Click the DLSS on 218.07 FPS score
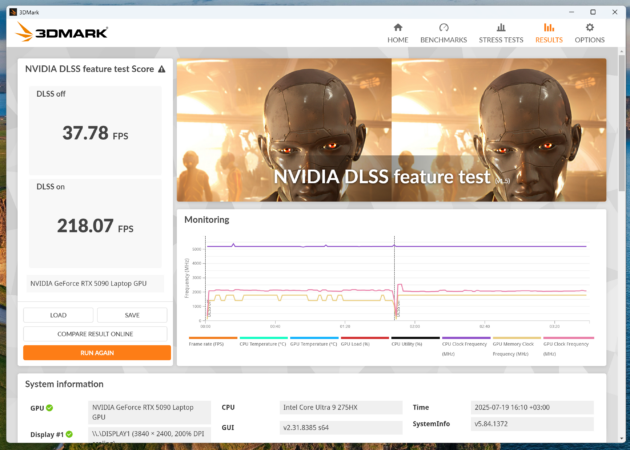 coord(95,223)
